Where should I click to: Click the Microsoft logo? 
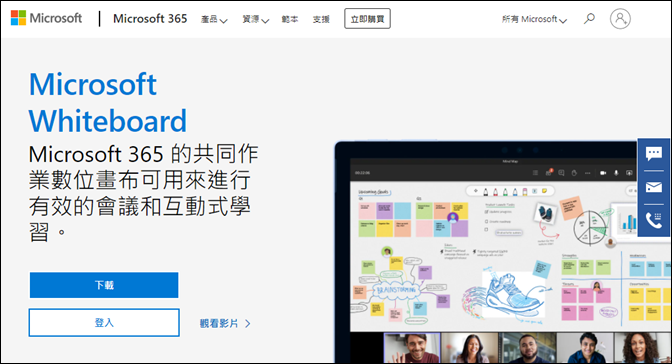(46, 18)
